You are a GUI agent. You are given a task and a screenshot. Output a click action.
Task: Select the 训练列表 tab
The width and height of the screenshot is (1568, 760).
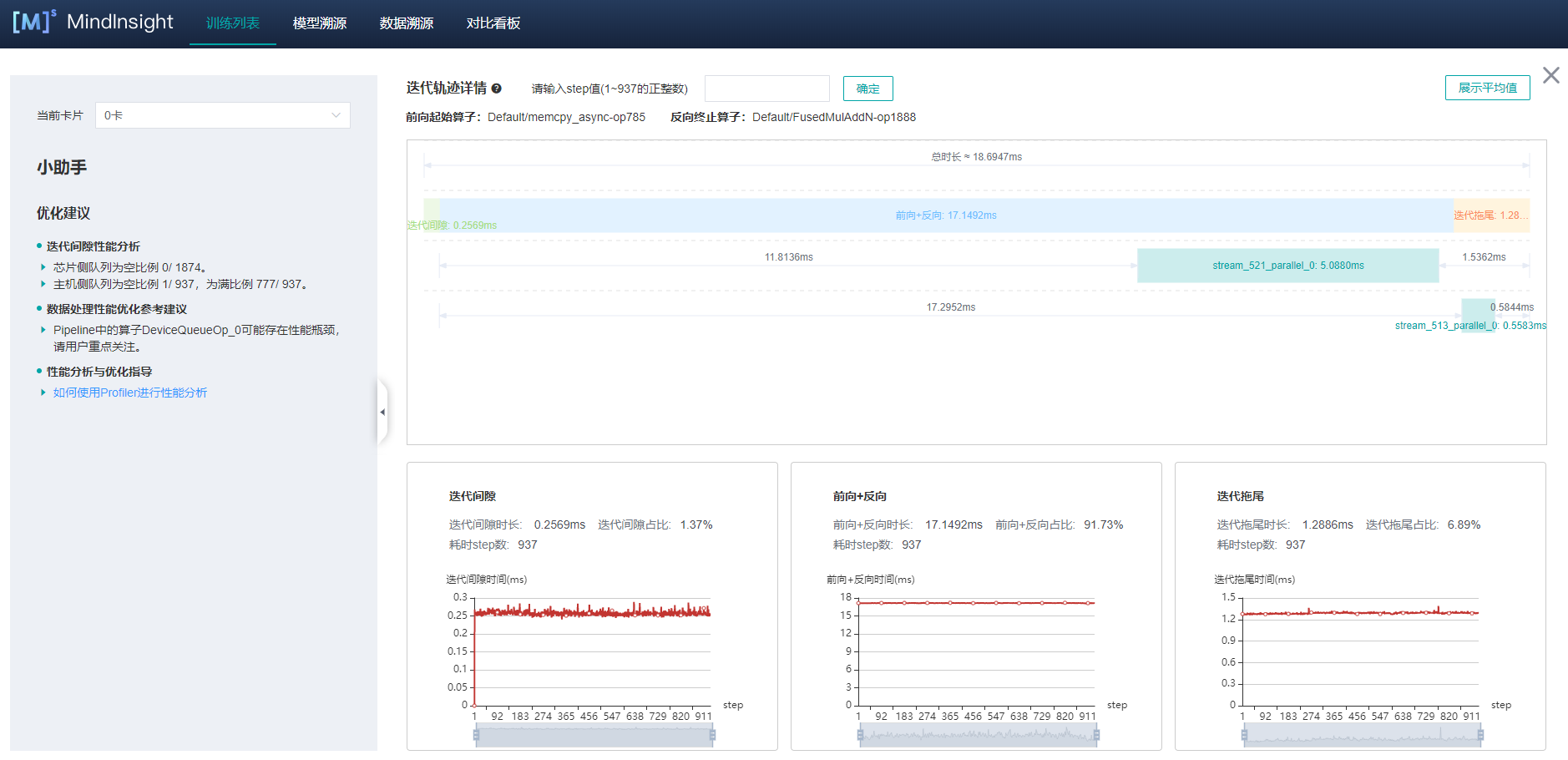pos(232,23)
